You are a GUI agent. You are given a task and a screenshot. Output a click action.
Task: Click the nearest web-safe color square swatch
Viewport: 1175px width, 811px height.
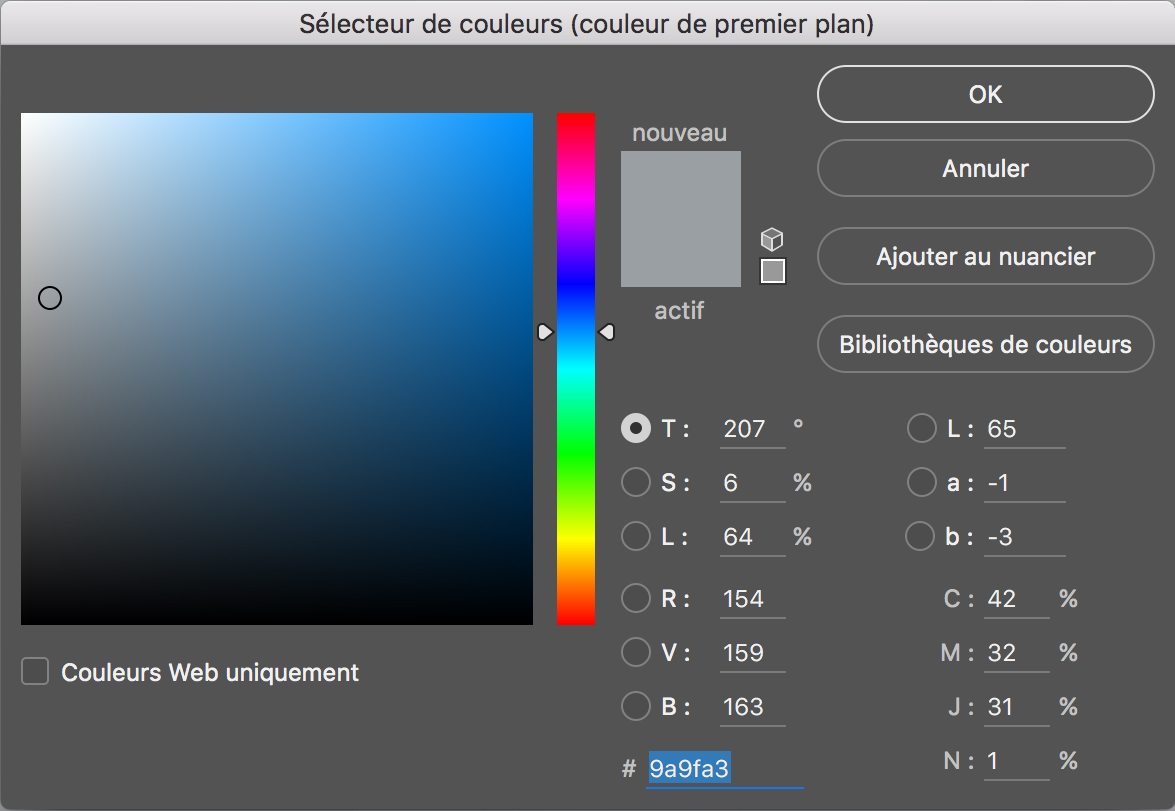pyautogui.click(x=772, y=271)
